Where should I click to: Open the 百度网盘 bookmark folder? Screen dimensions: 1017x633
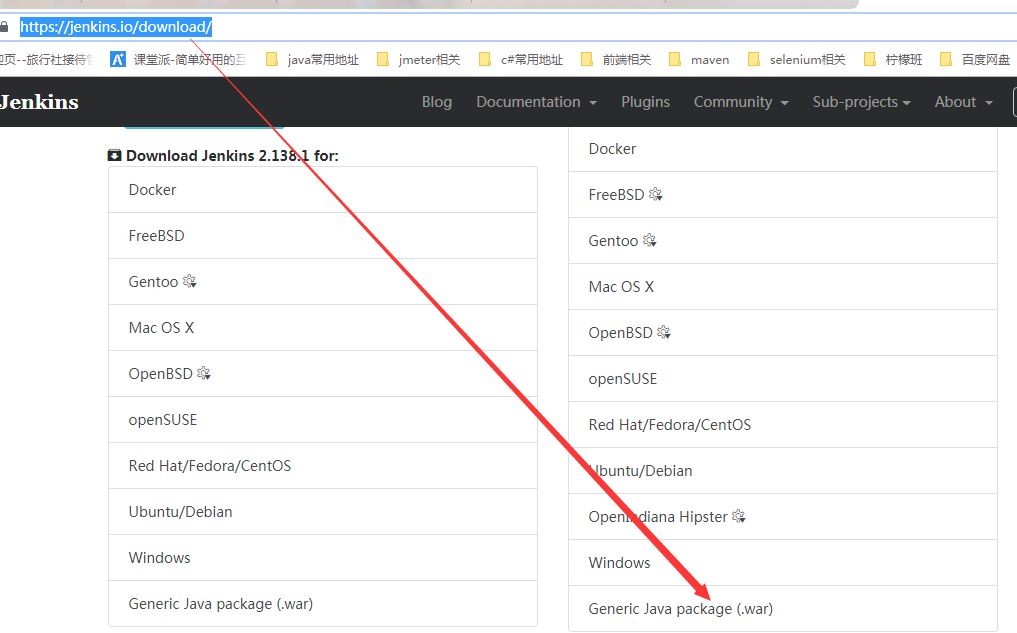click(975, 60)
